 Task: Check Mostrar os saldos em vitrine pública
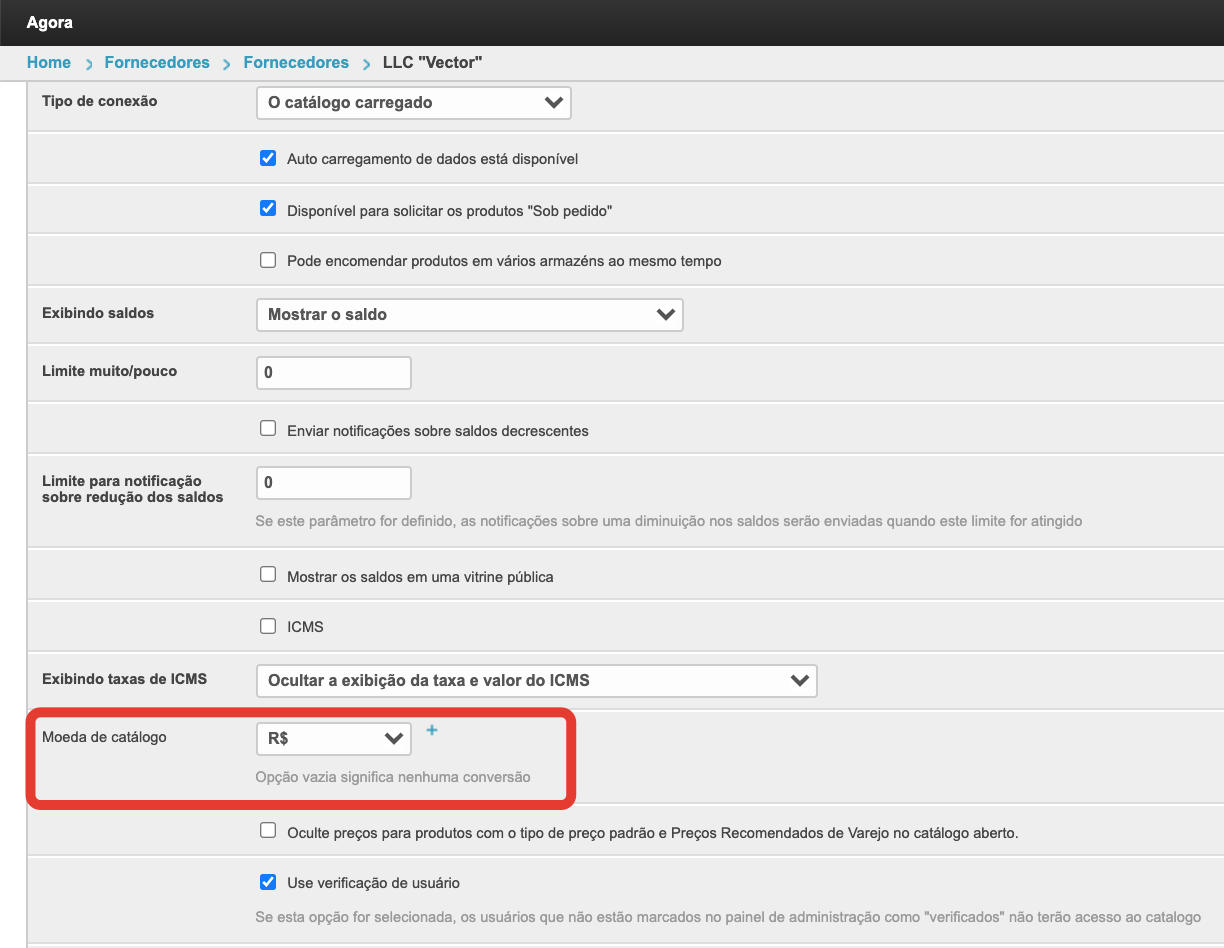(x=268, y=575)
